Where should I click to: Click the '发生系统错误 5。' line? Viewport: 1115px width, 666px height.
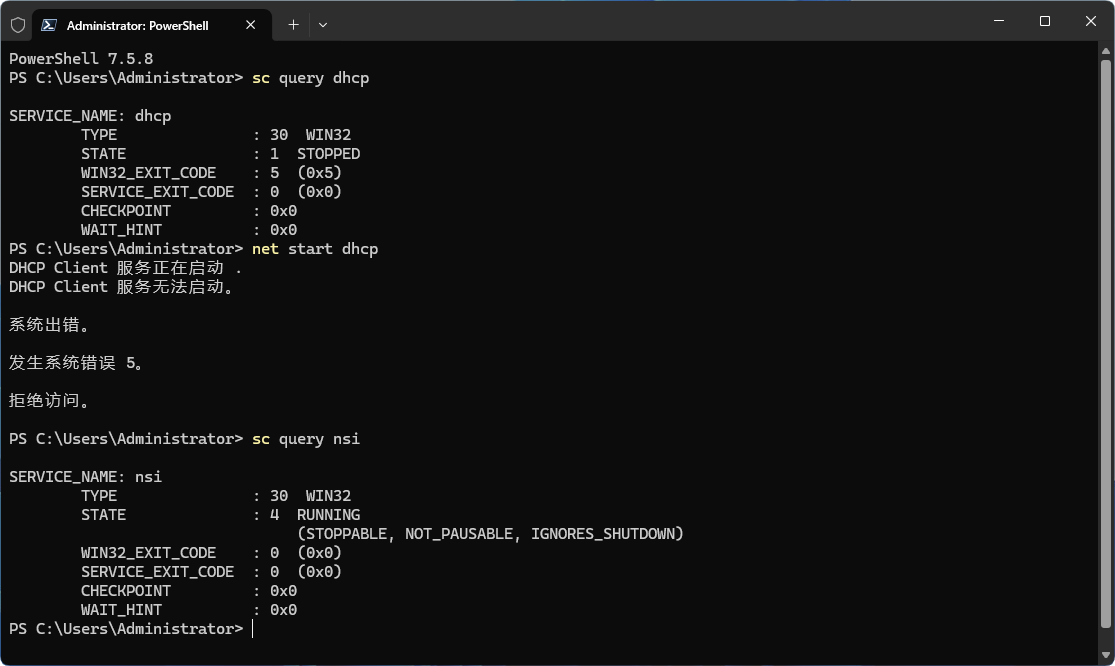click(77, 363)
